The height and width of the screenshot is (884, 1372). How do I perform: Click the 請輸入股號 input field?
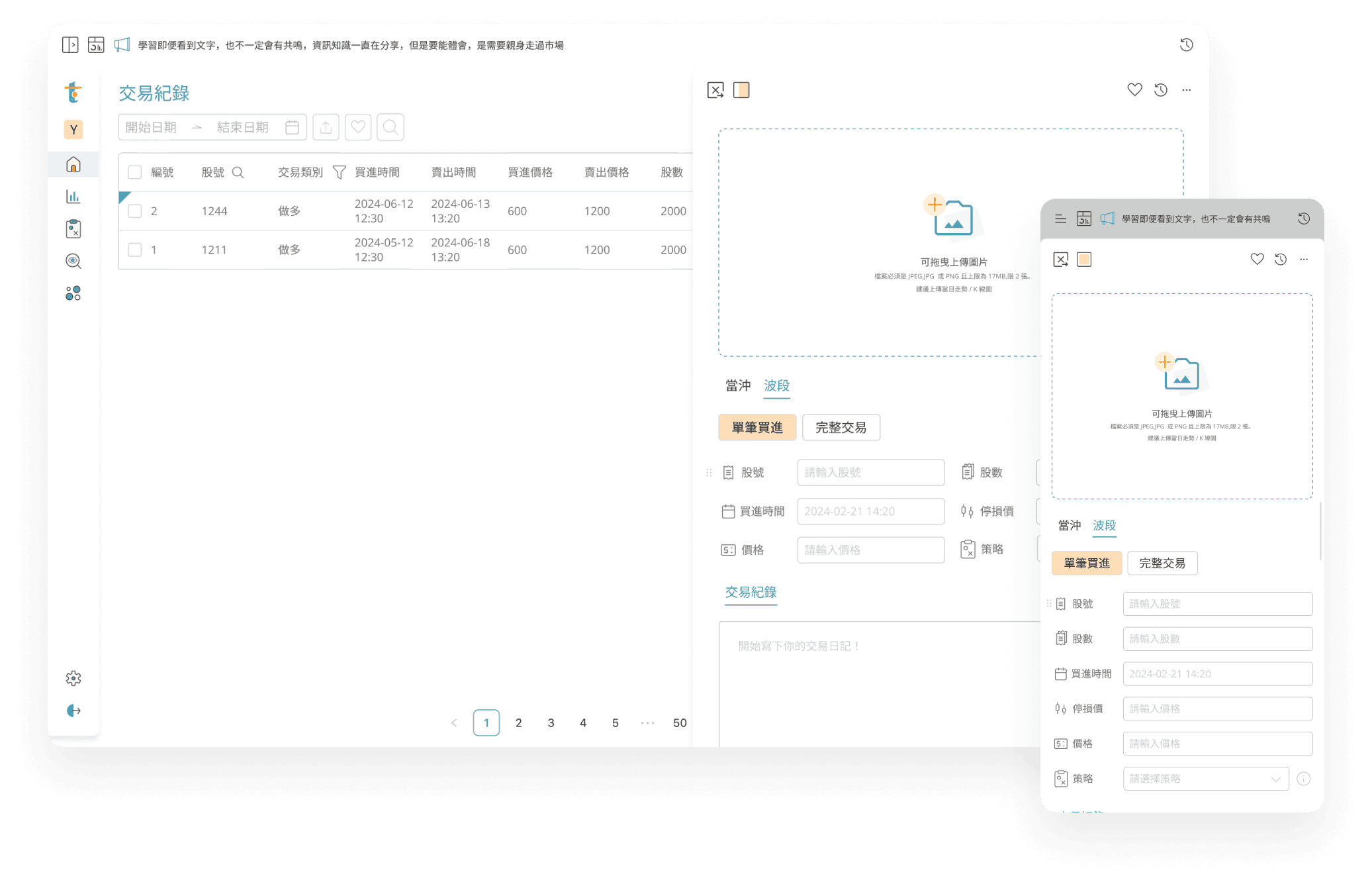click(x=870, y=473)
